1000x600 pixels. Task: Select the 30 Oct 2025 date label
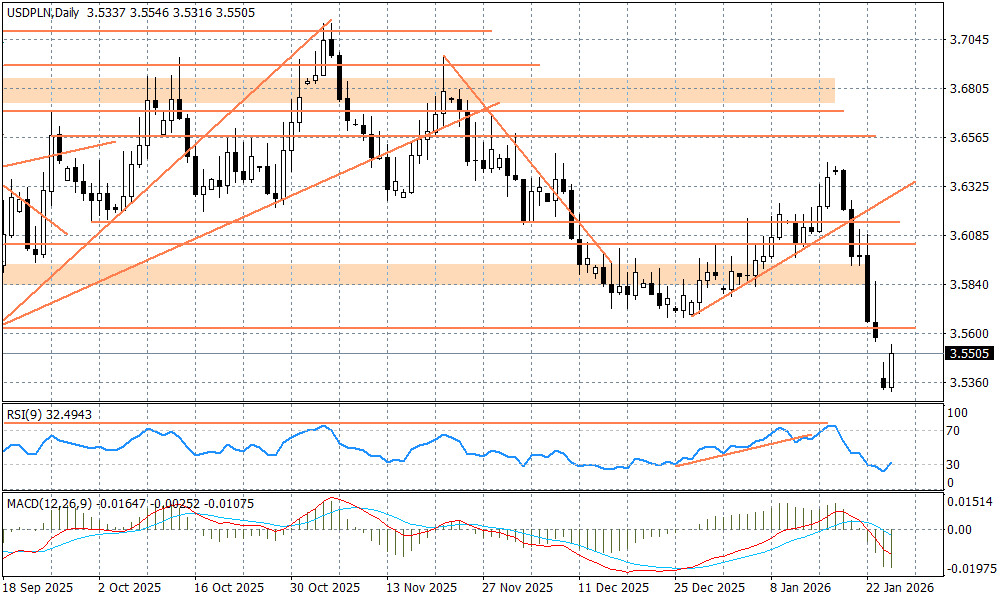coord(331,588)
